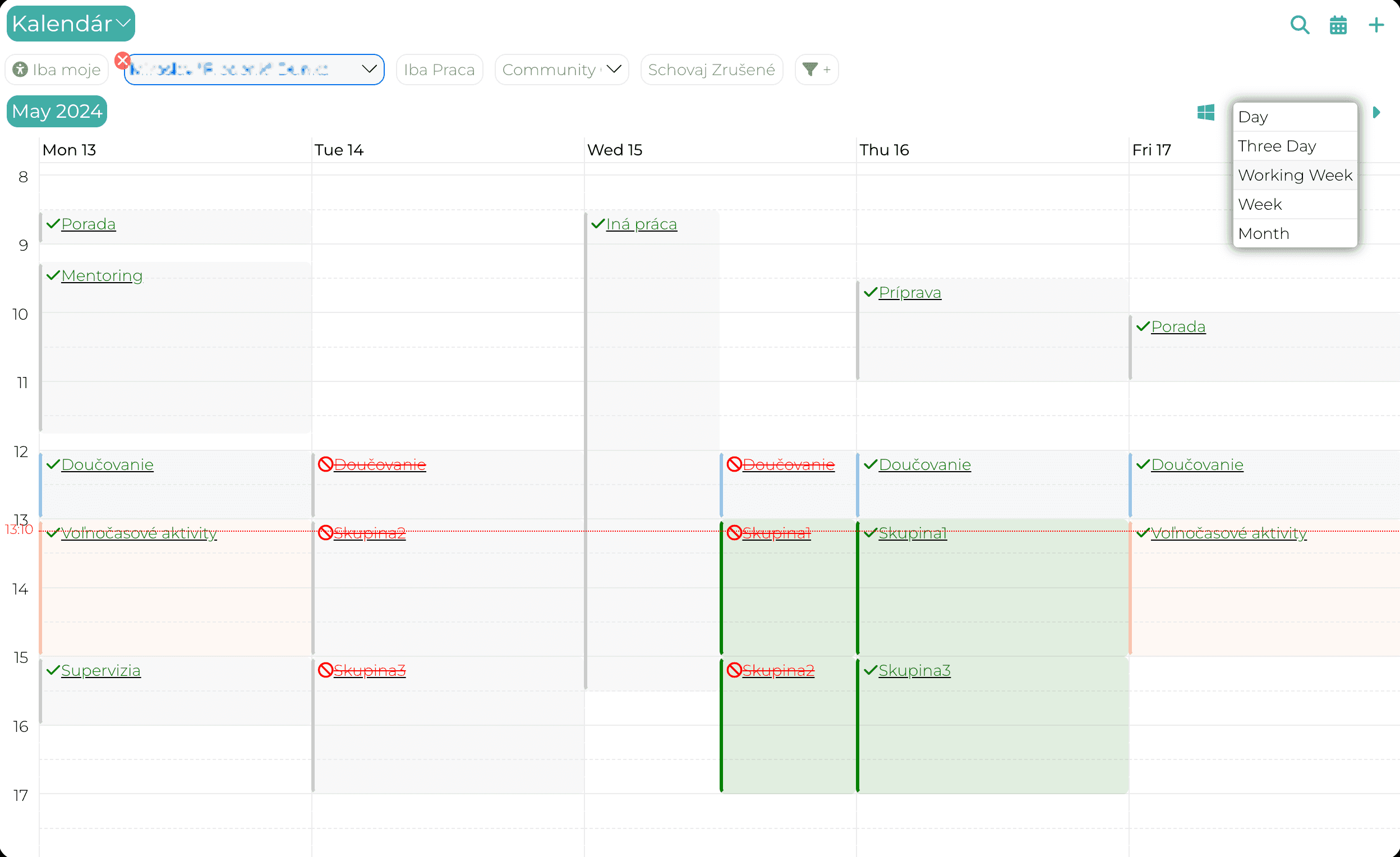Click the Tue 14 day header
The height and width of the screenshot is (857, 1400).
click(x=339, y=150)
